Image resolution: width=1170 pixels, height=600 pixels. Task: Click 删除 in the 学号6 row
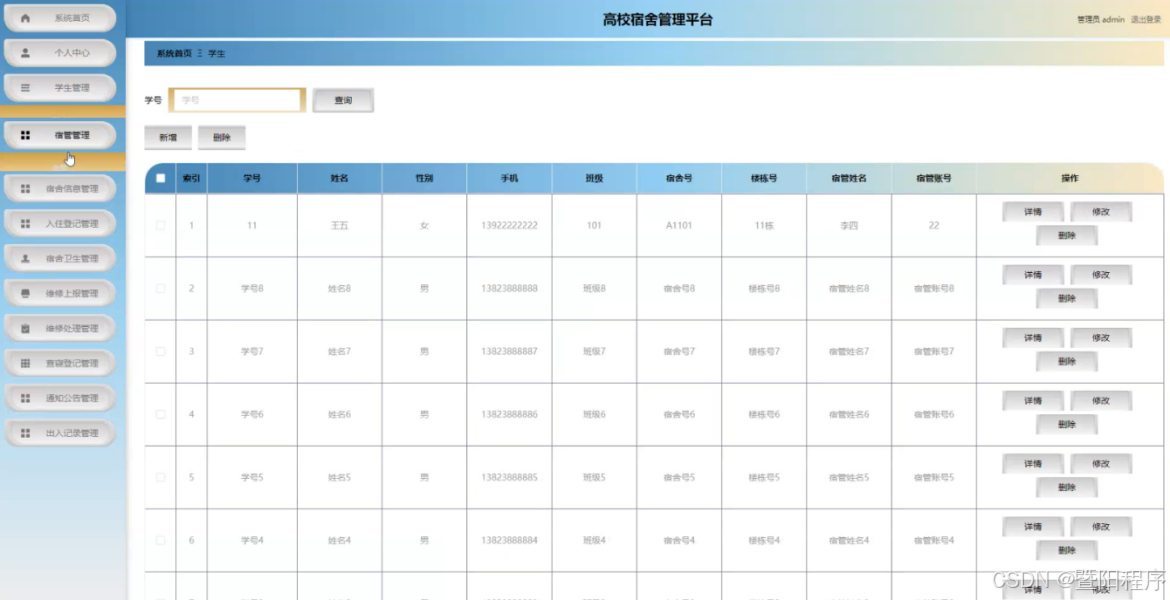click(x=1067, y=425)
